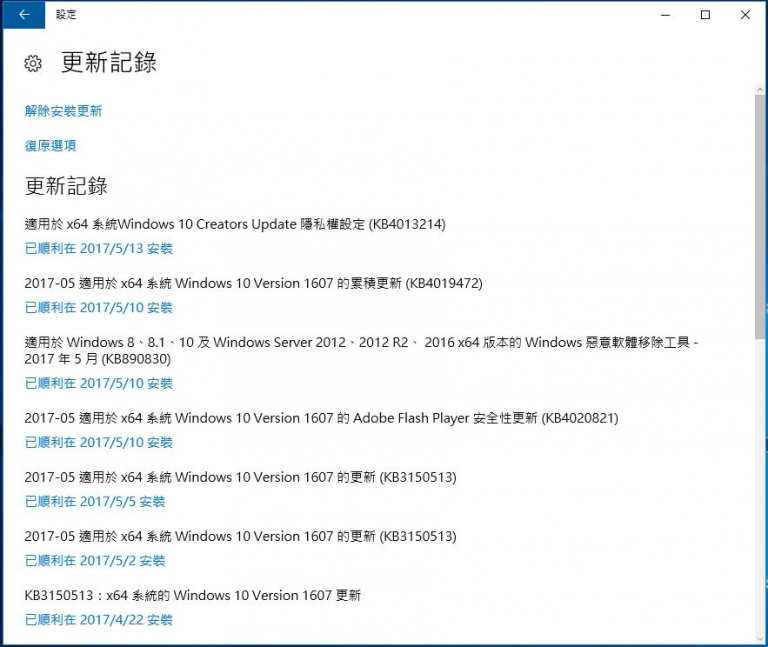Screen dimensions: 768x647
Task: Click the large 更新記錄 page title
Action: coord(109,63)
